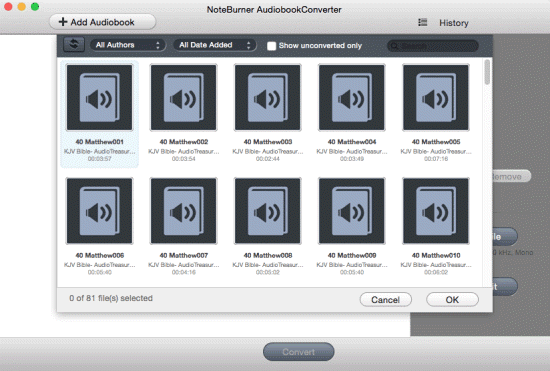Click the Cancel button

pos(385,300)
